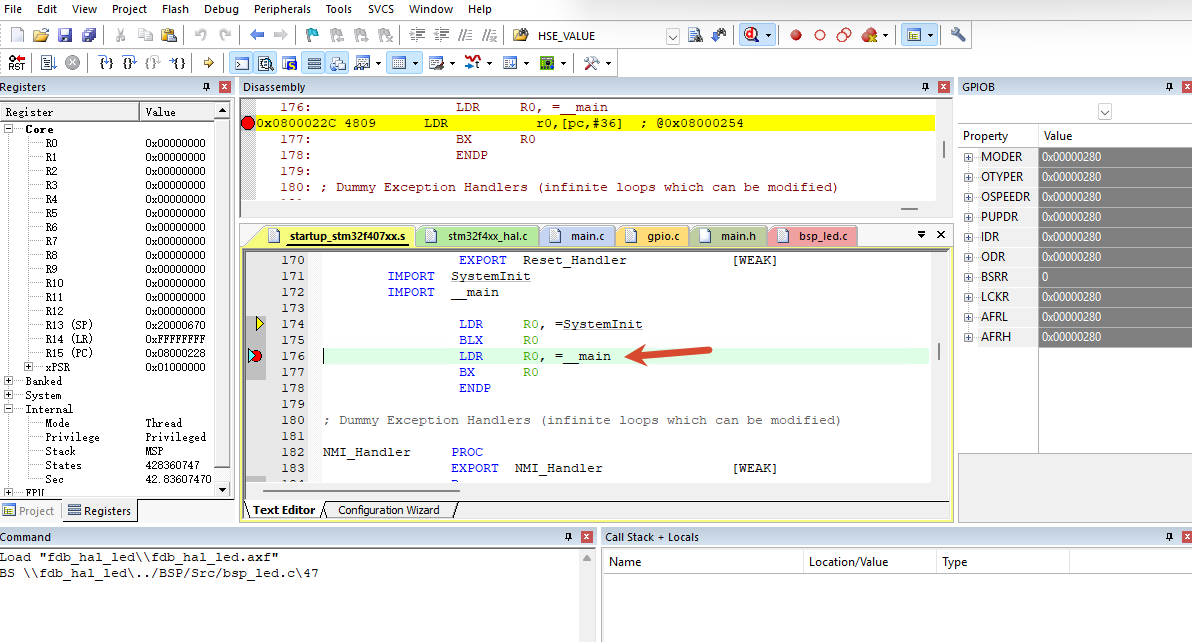The height and width of the screenshot is (642, 1192).
Task: Save all files with multi-disk icon
Action: coord(89,35)
